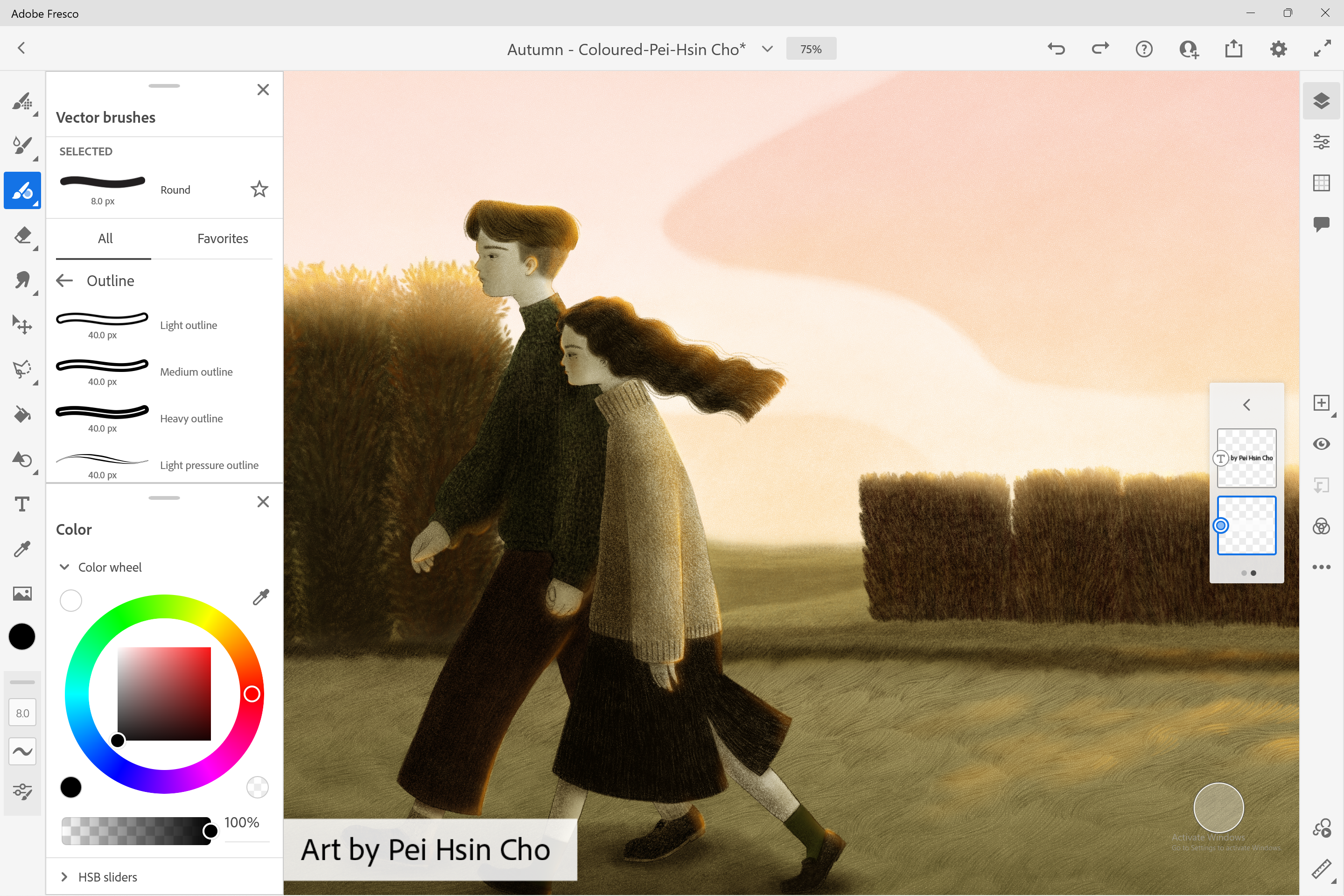Select the second layer thumbnail as active
Screen dimensions: 1344x896
[1246, 525]
